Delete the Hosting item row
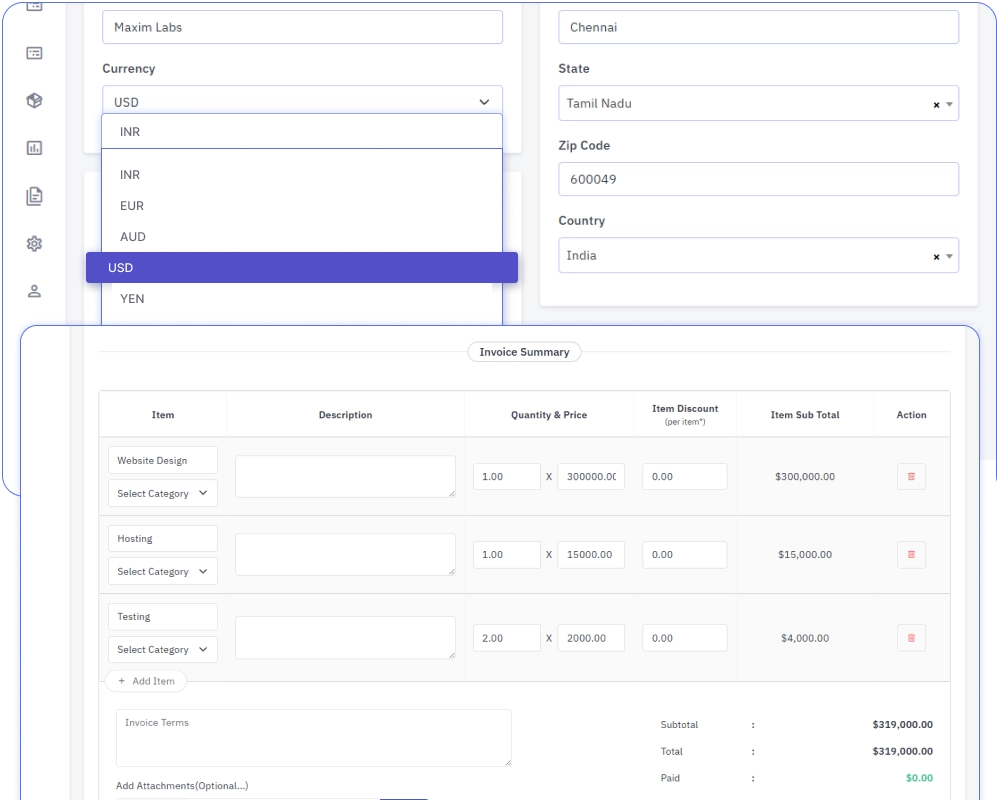 [911, 554]
